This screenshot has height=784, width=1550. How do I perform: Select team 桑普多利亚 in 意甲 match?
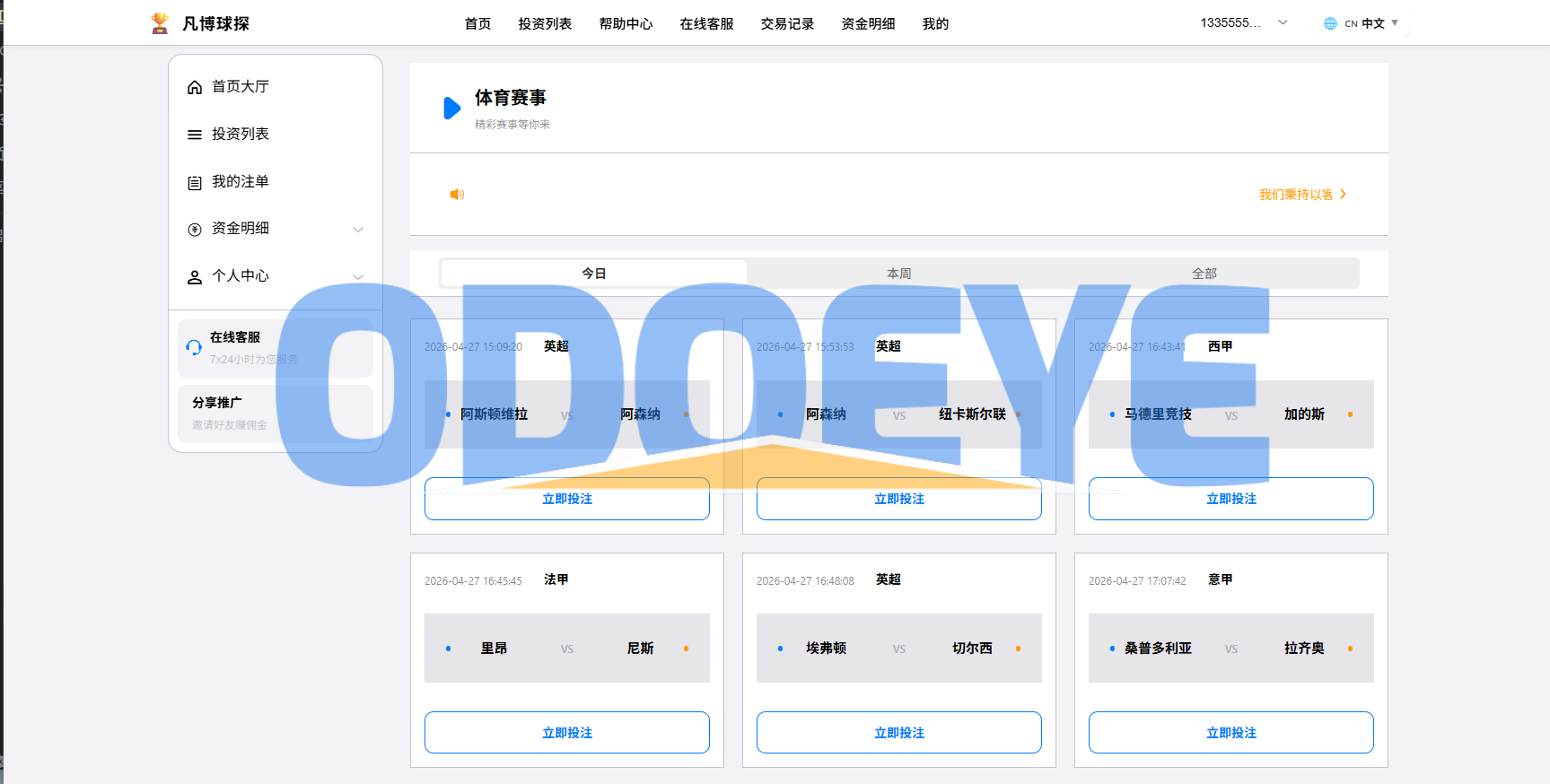click(x=1158, y=648)
